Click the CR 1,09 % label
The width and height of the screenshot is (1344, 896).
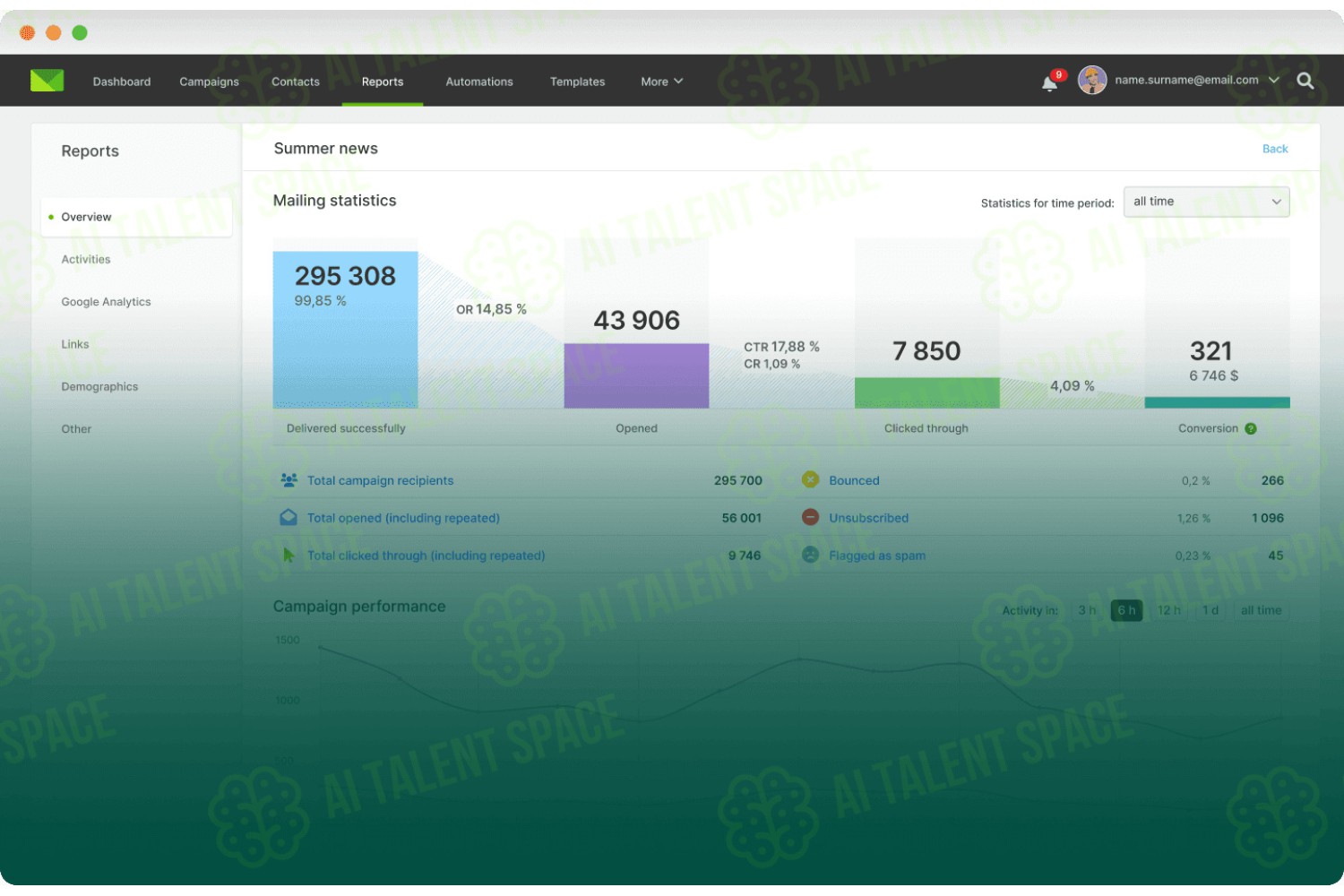771,364
